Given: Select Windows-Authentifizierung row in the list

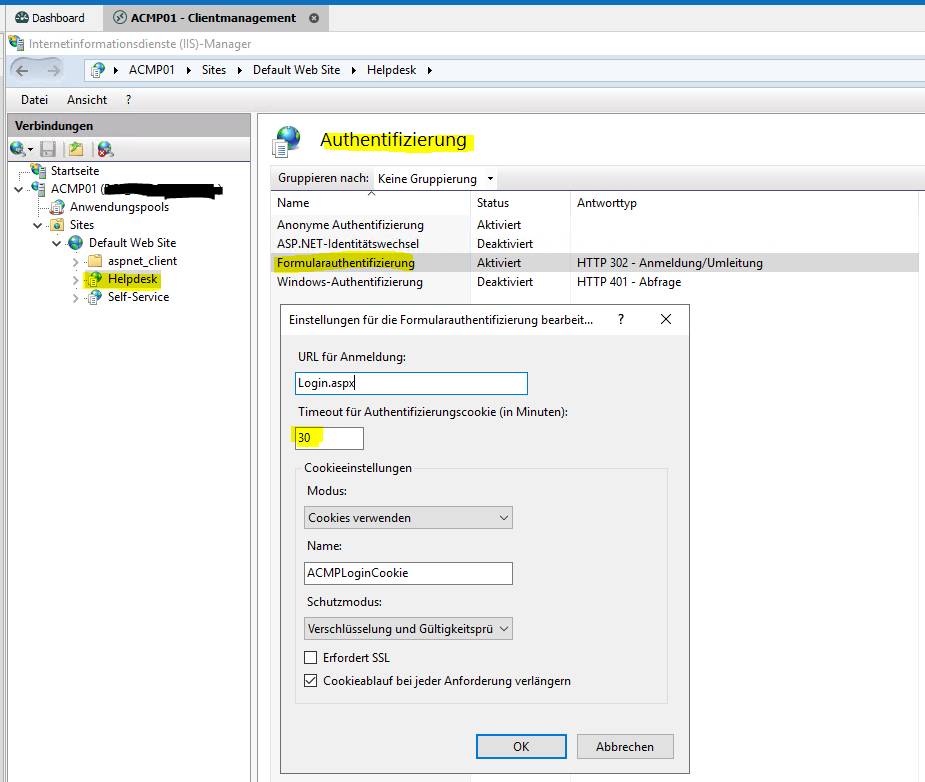Looking at the screenshot, I should click(x=350, y=282).
